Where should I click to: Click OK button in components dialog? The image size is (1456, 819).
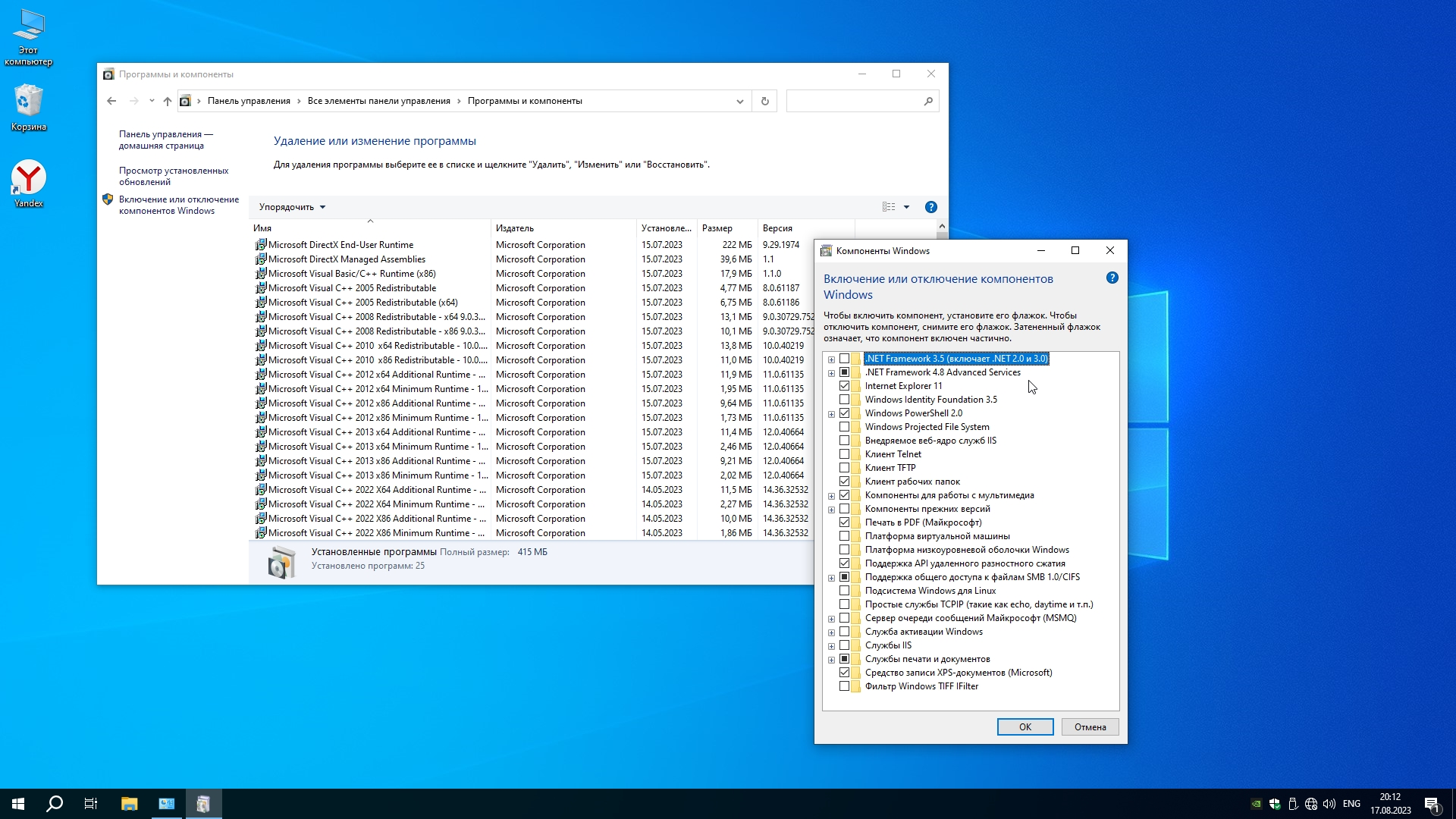pyautogui.click(x=1025, y=726)
